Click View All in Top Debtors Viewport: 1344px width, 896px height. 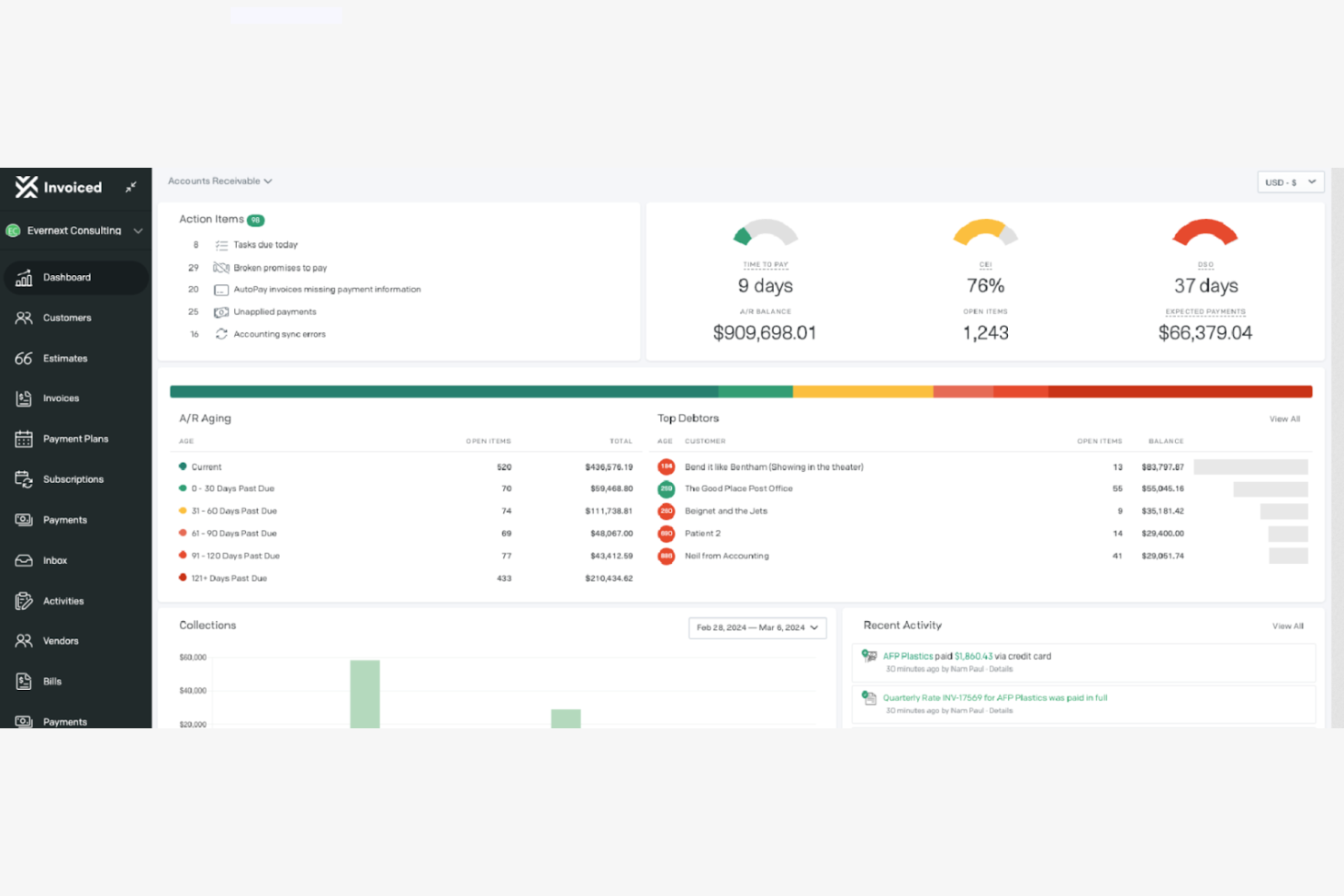[1284, 418]
